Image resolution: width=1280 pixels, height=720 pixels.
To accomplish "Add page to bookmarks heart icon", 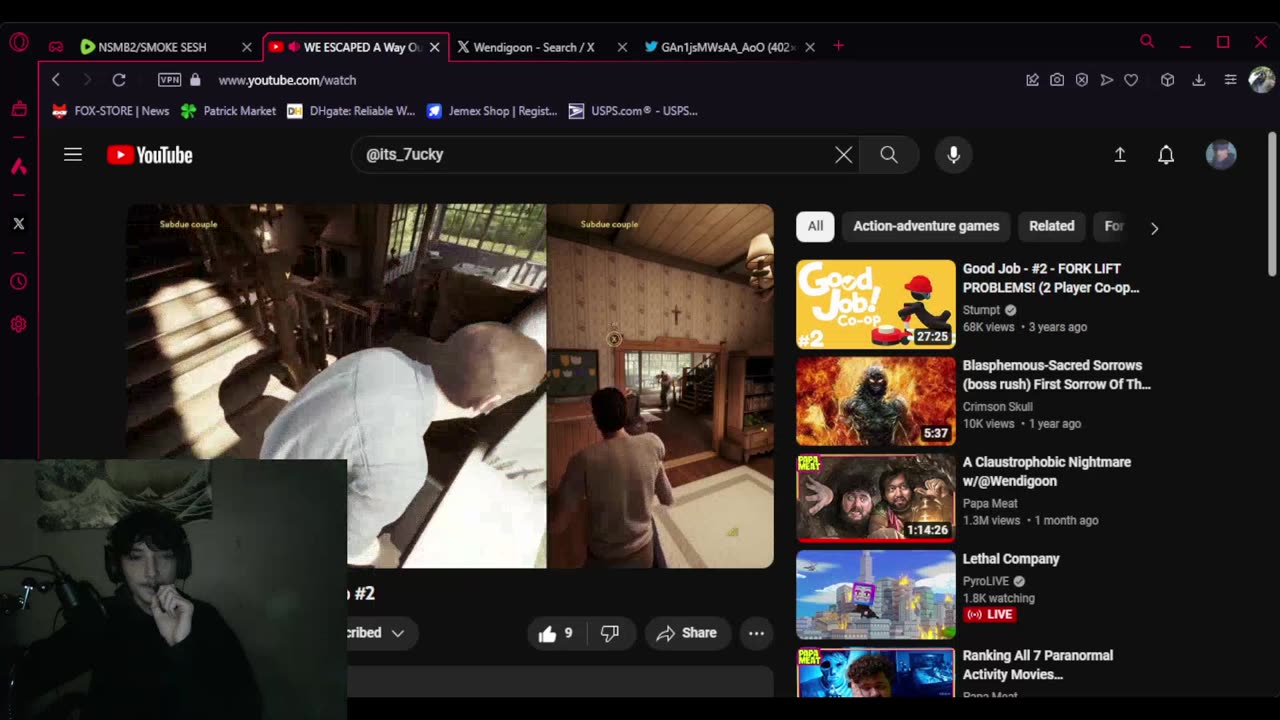I will click(1131, 80).
